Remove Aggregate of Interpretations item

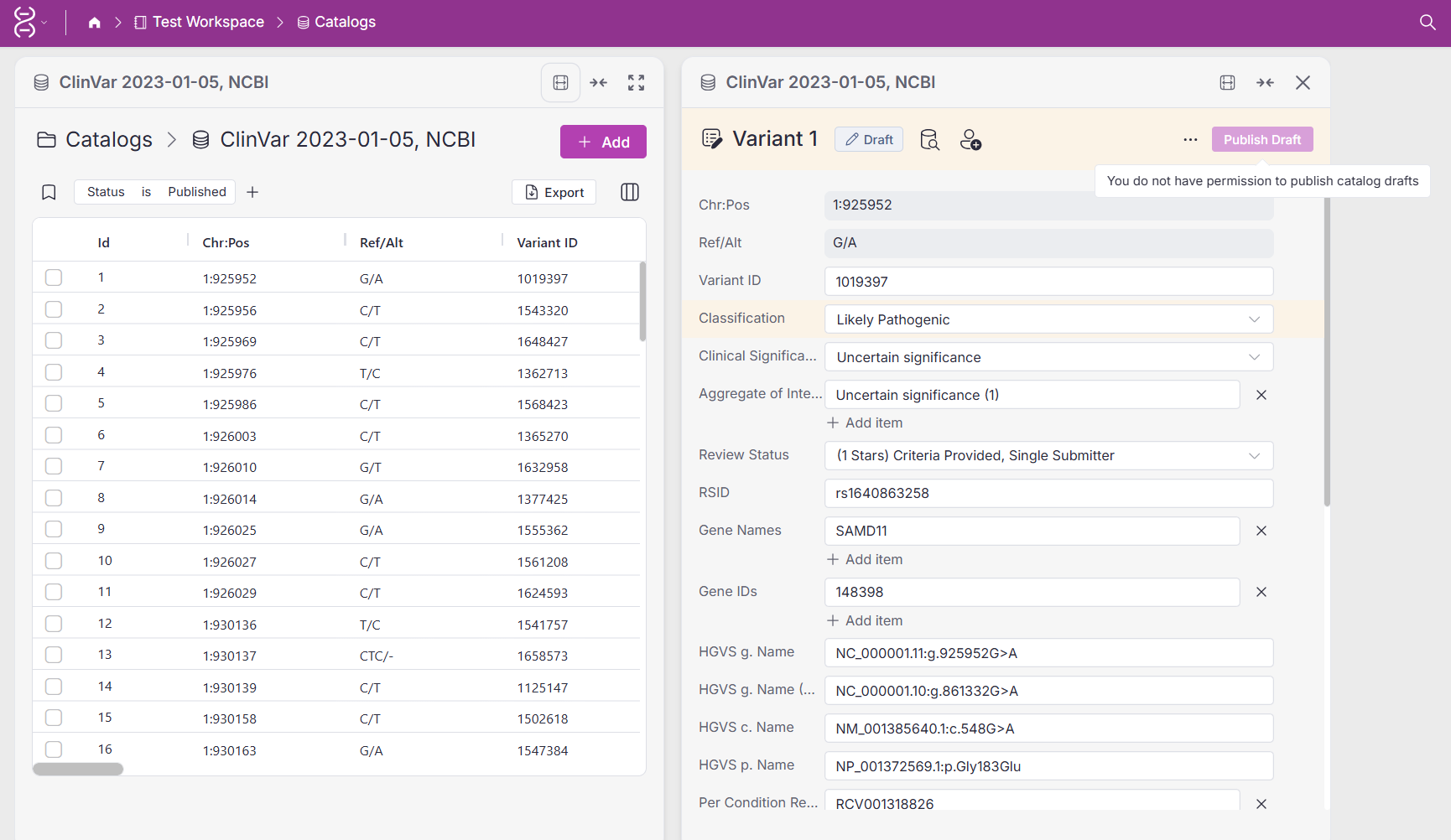(1261, 395)
